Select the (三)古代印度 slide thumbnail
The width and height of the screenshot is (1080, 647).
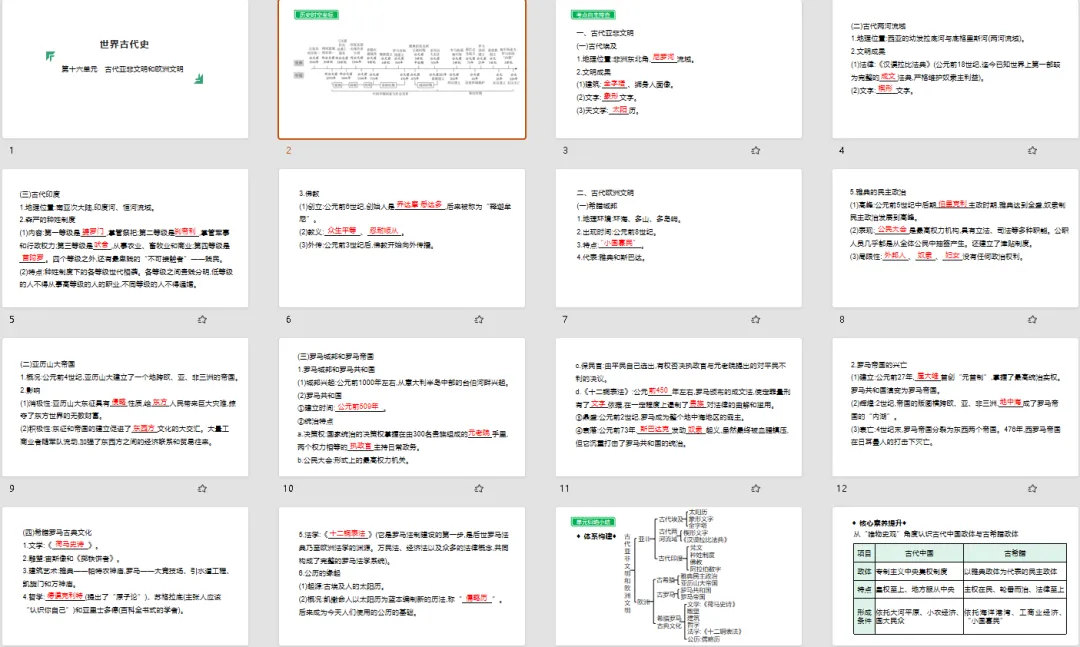(125, 238)
